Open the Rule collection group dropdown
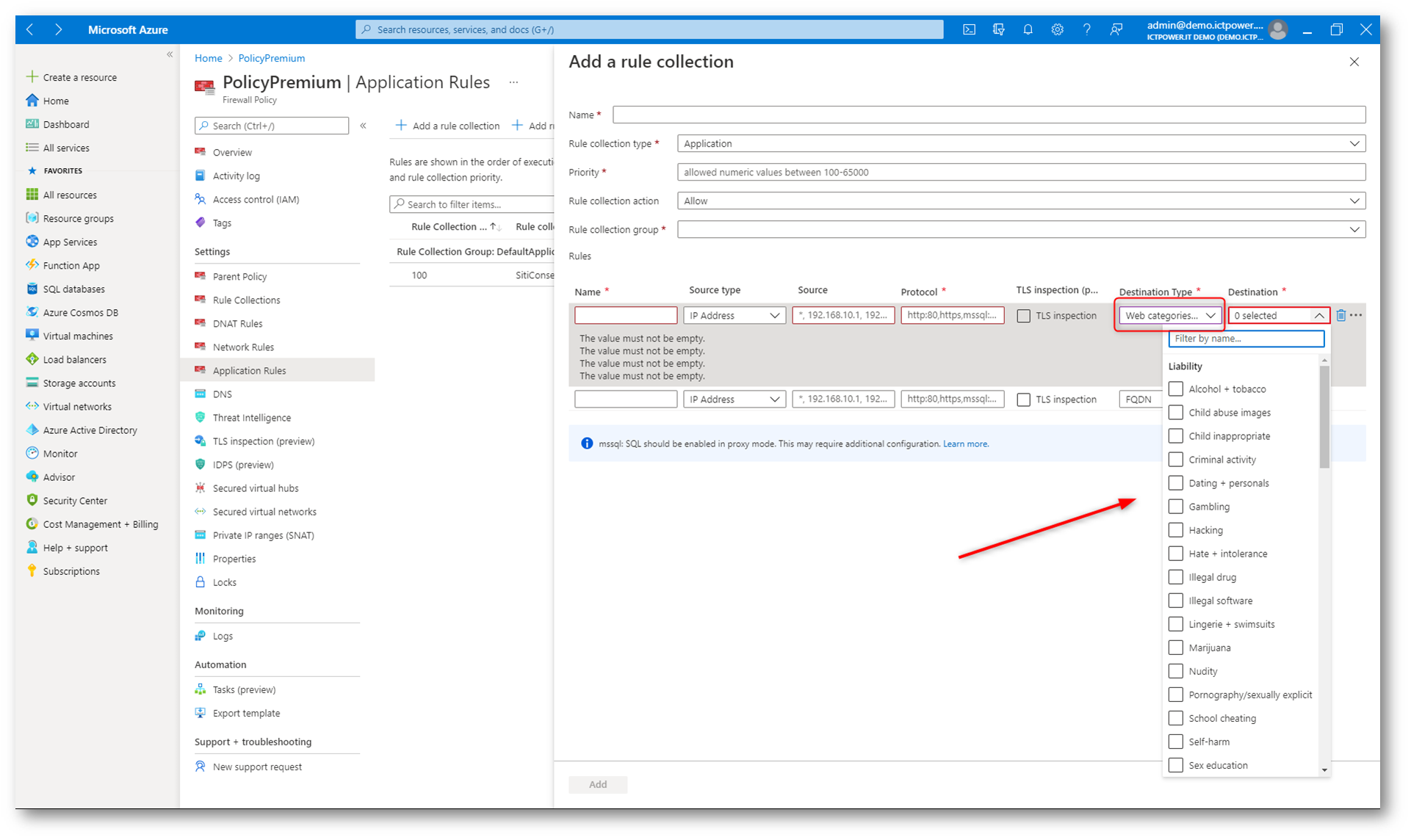The height and width of the screenshot is (840, 1411). 1021,229
